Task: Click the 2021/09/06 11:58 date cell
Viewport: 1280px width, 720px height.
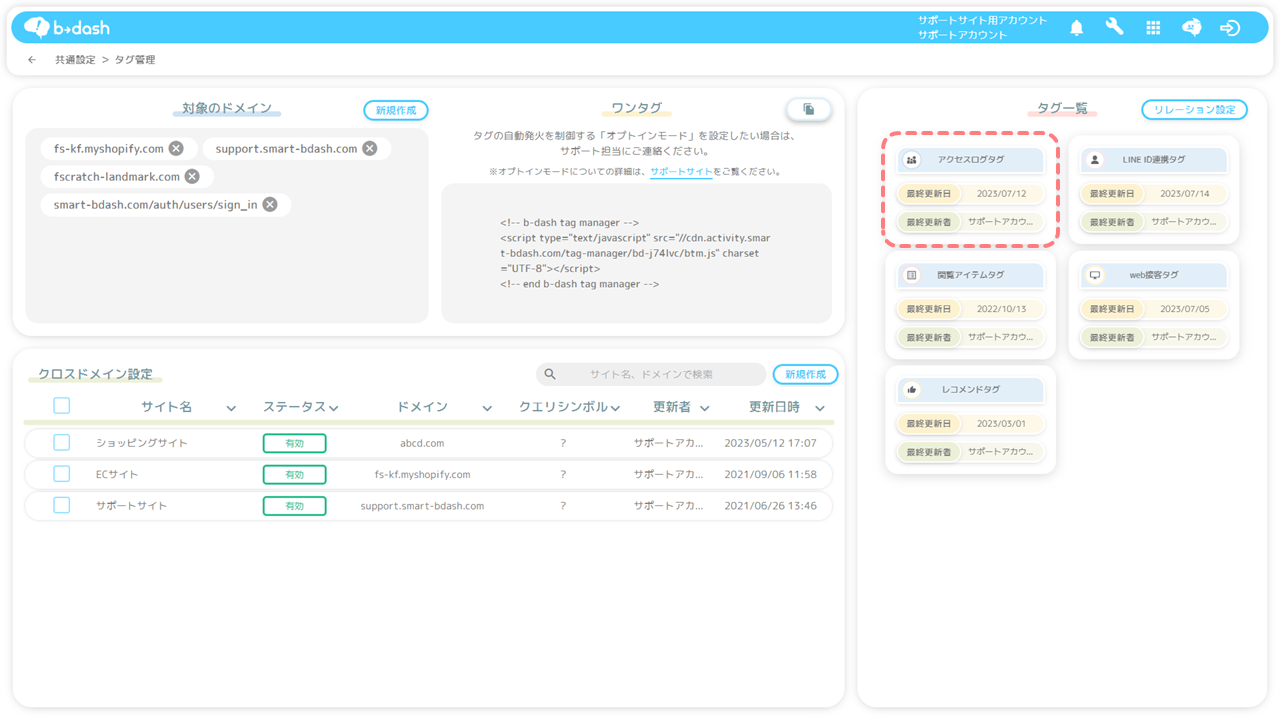Action: point(770,474)
